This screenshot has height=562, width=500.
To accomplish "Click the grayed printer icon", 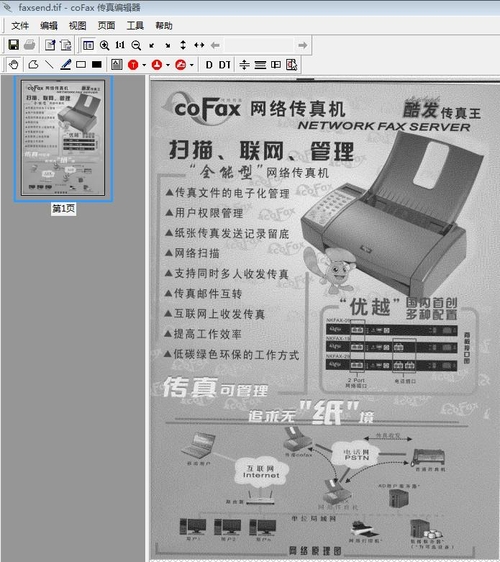I will point(30,45).
